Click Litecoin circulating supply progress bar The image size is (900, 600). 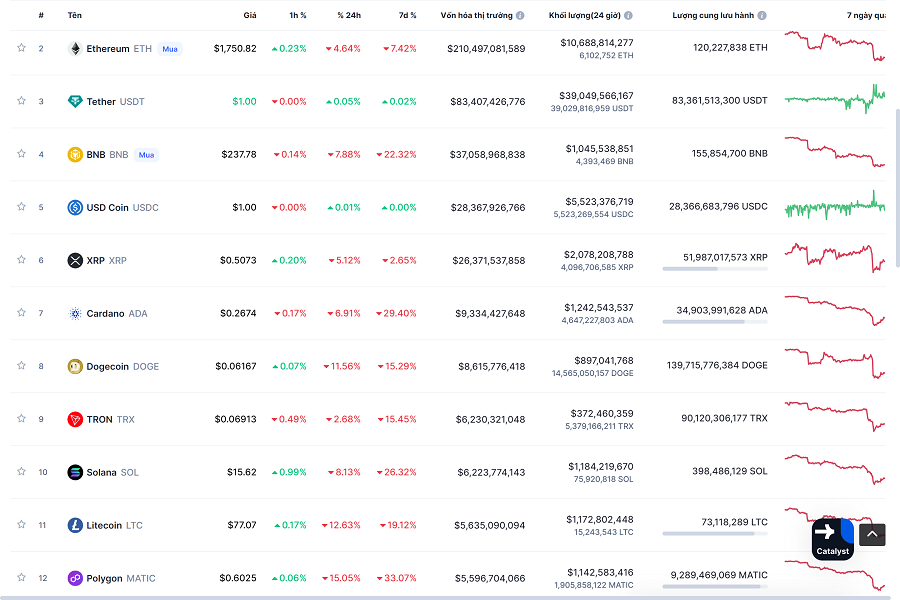tap(715, 533)
